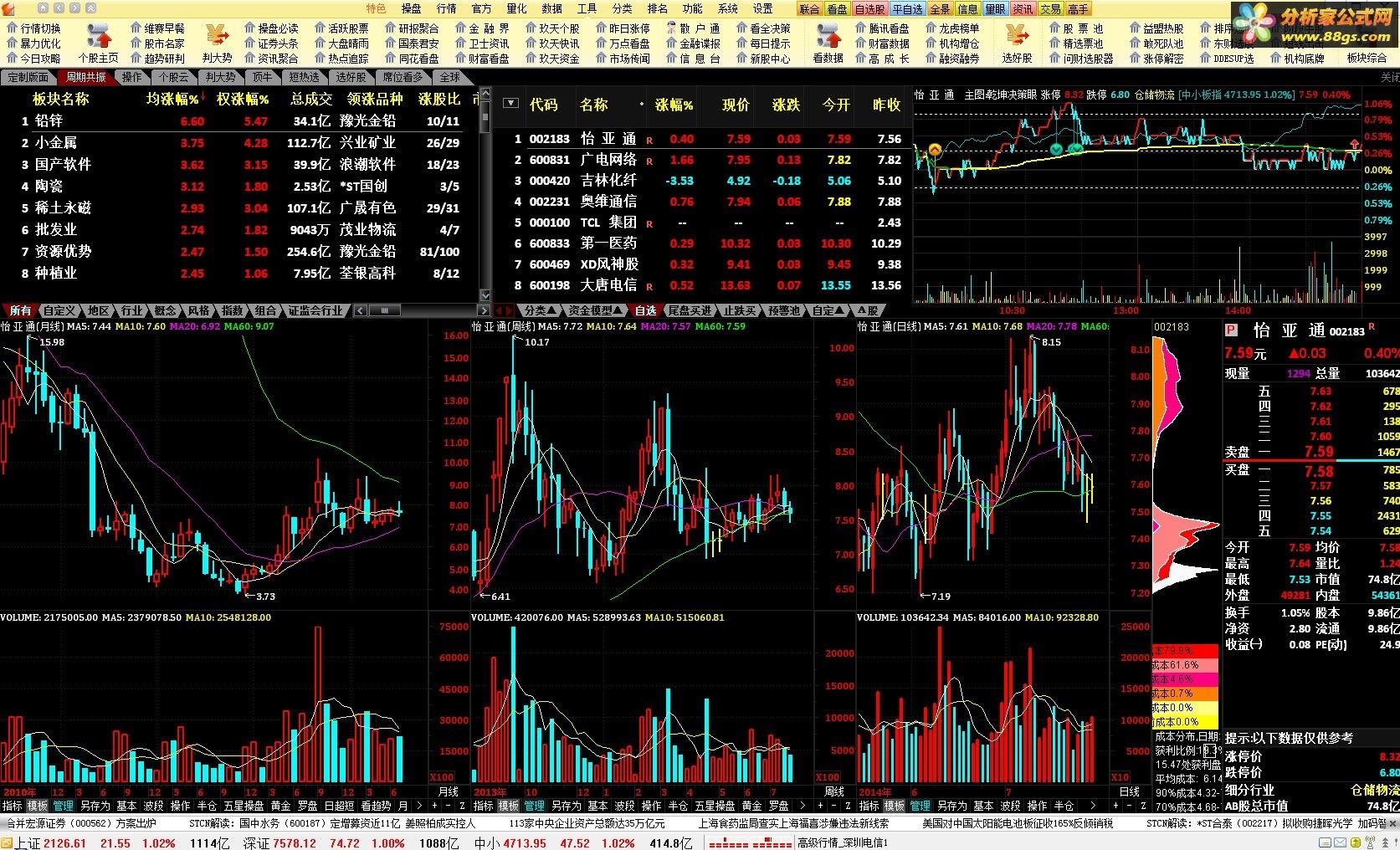The width and height of the screenshot is (1400, 850).
Task: Open the 玖天个股 toolbar item
Action: coord(551,28)
